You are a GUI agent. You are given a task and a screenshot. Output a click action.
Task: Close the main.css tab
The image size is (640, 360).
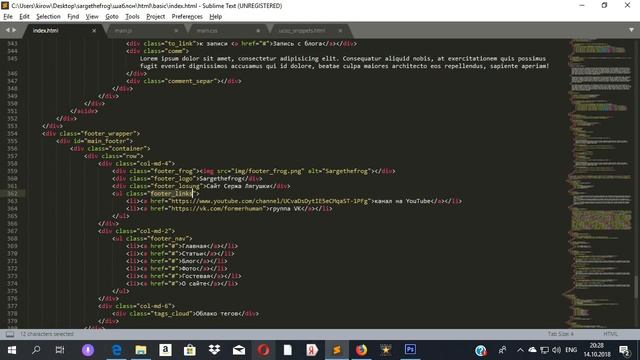258,31
